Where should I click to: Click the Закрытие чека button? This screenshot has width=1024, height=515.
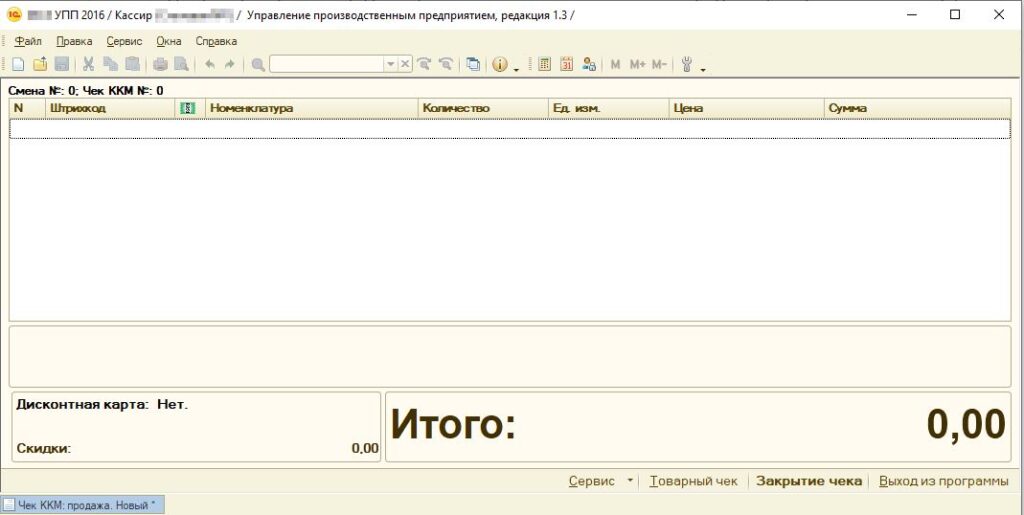(x=809, y=481)
